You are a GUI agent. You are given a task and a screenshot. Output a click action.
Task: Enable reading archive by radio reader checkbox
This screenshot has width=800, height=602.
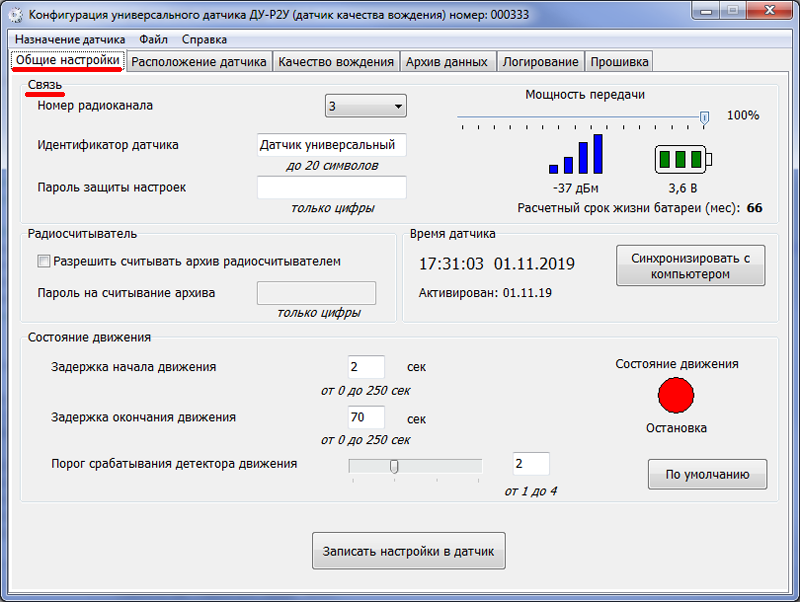click(44, 262)
